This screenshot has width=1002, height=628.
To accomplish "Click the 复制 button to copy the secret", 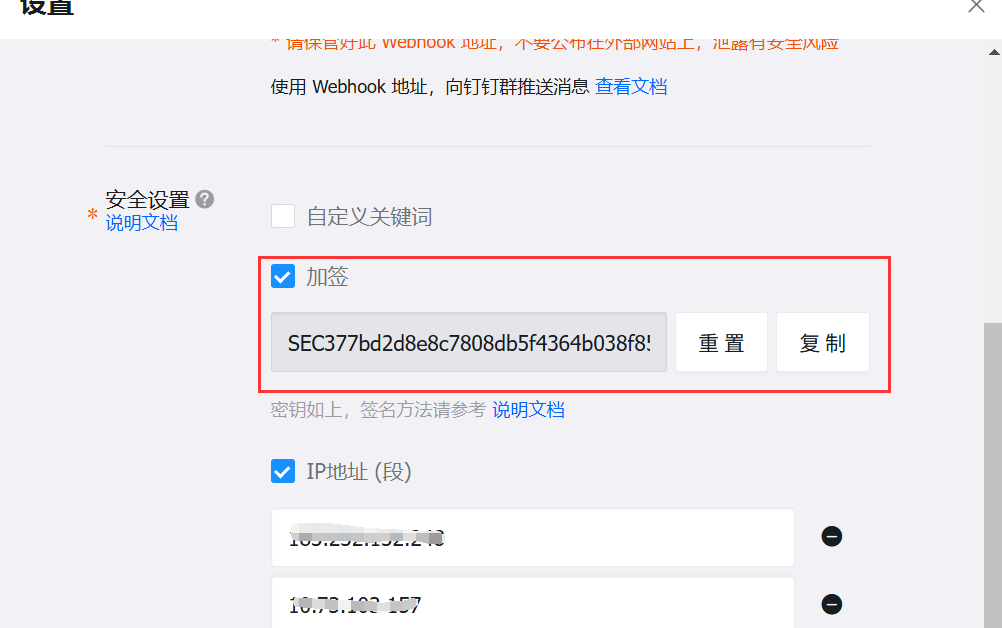I will [x=822, y=342].
